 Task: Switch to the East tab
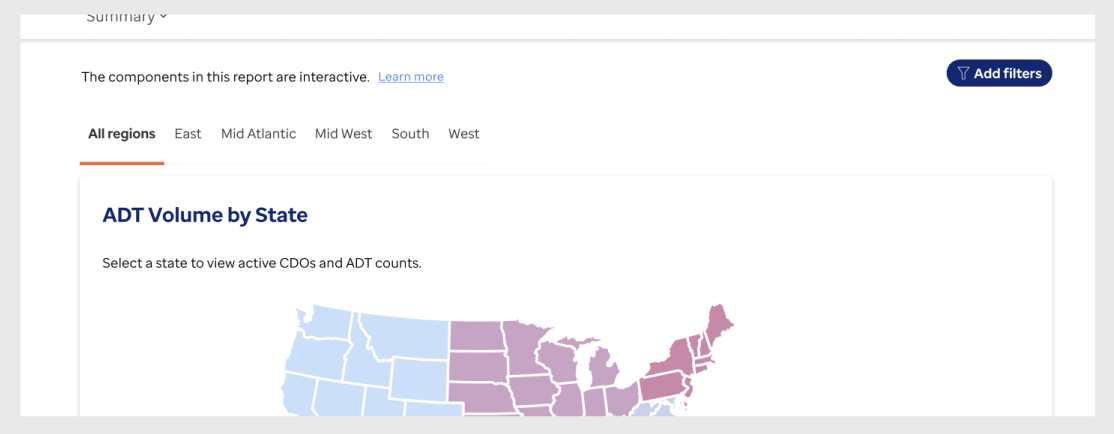coord(188,134)
